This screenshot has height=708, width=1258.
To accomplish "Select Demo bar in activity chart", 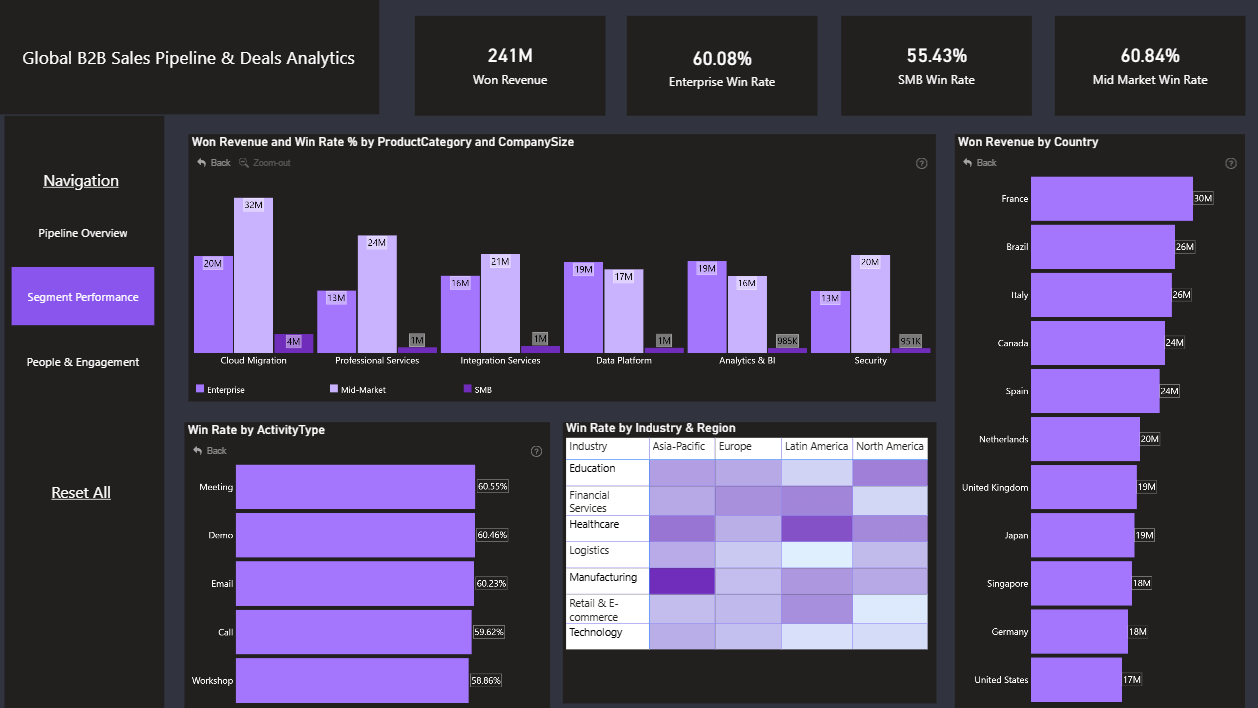I will [355, 535].
